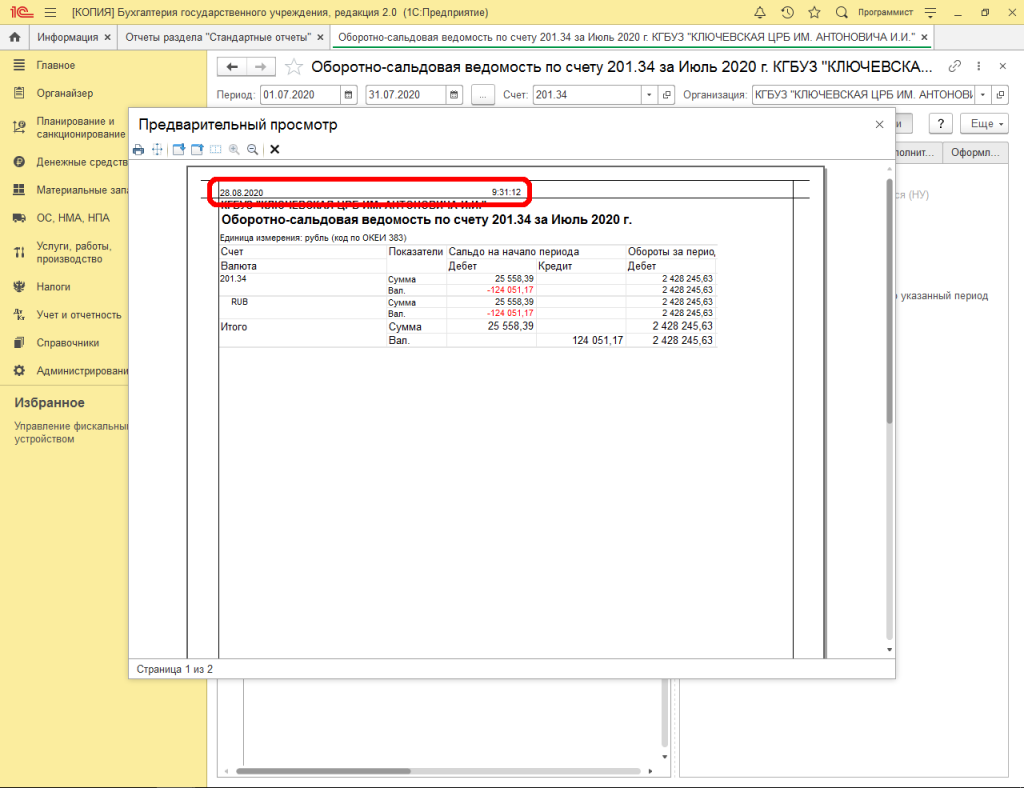Click the print icon in preview toolbar

point(139,149)
